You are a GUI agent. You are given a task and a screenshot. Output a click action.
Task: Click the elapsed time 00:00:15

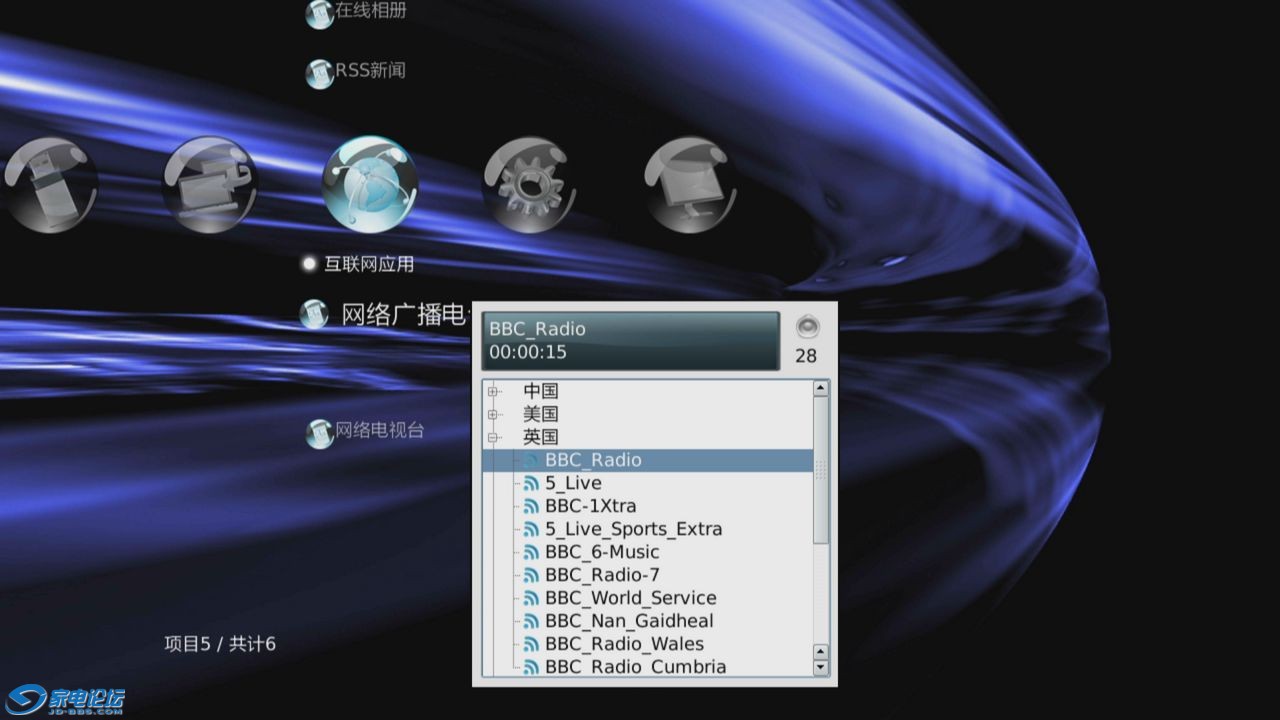point(528,352)
